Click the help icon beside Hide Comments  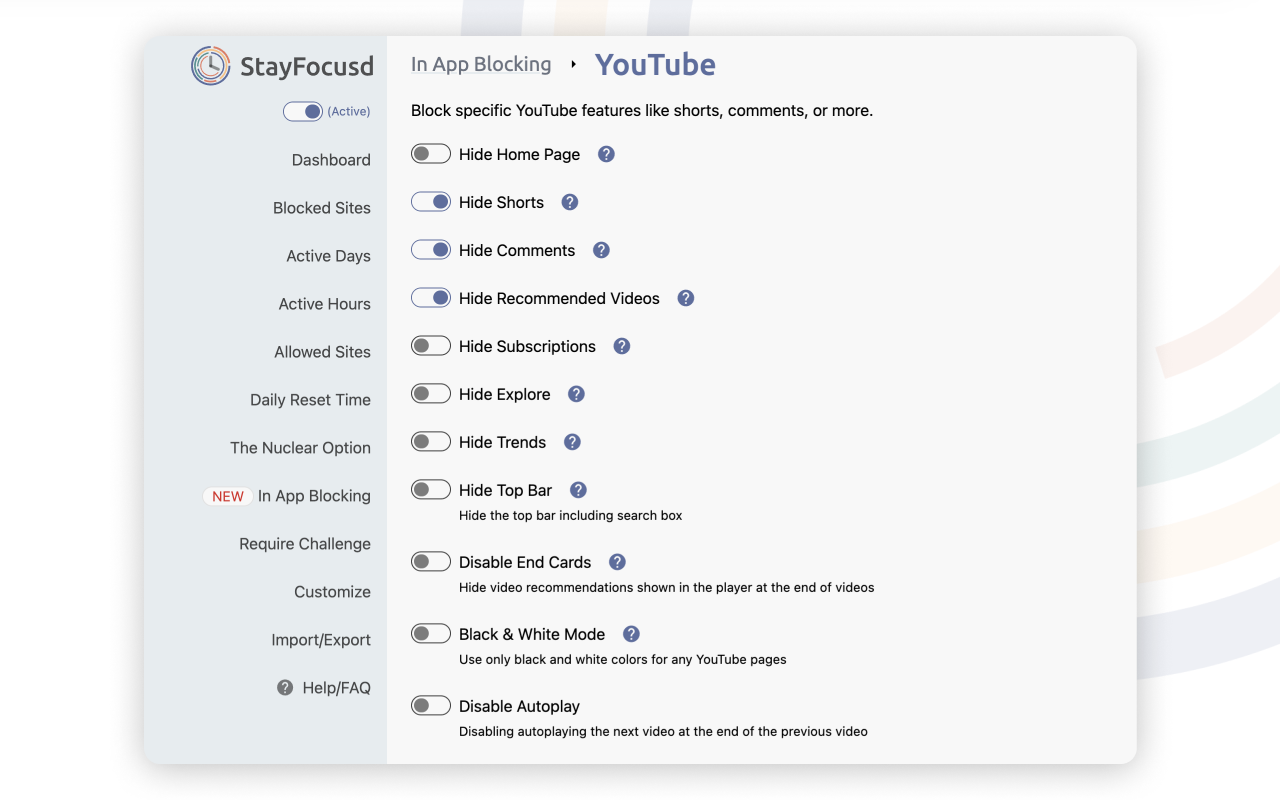(601, 250)
